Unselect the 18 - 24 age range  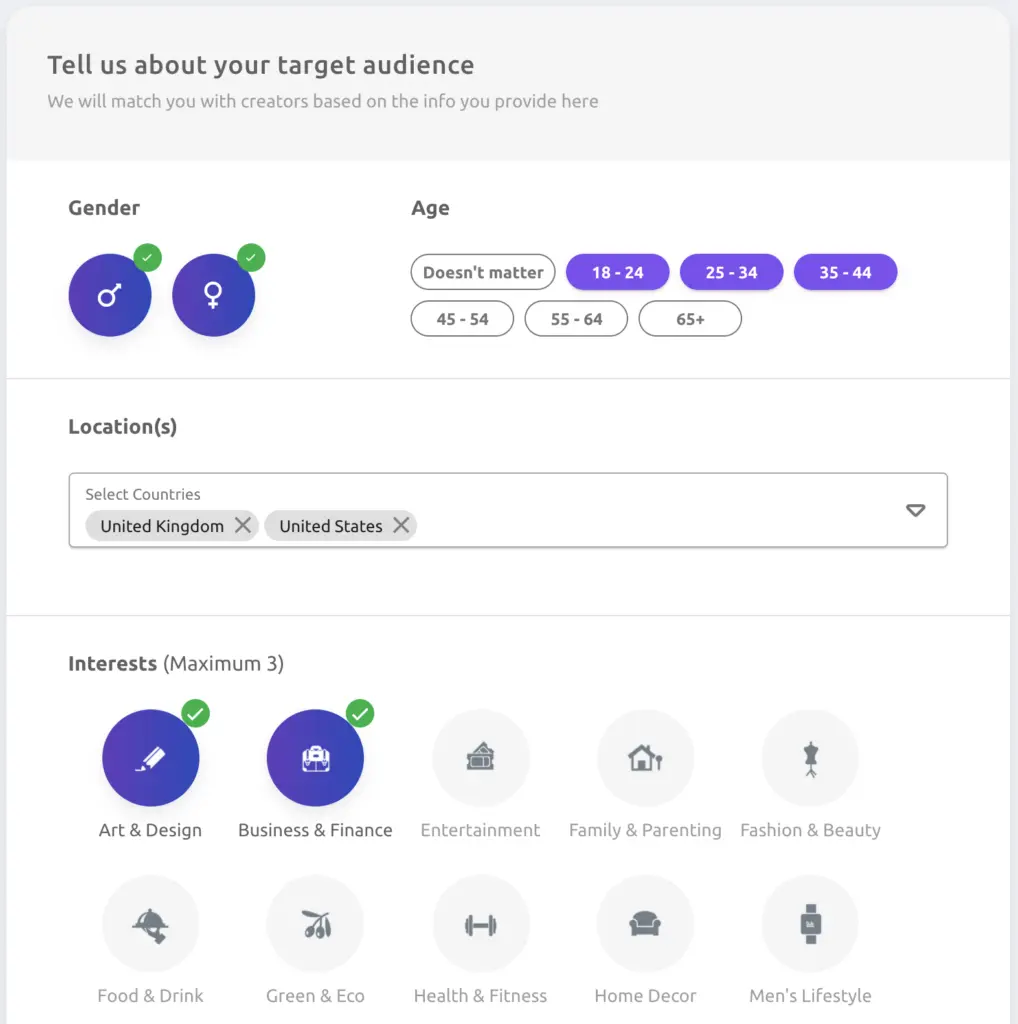pyautogui.click(x=617, y=272)
